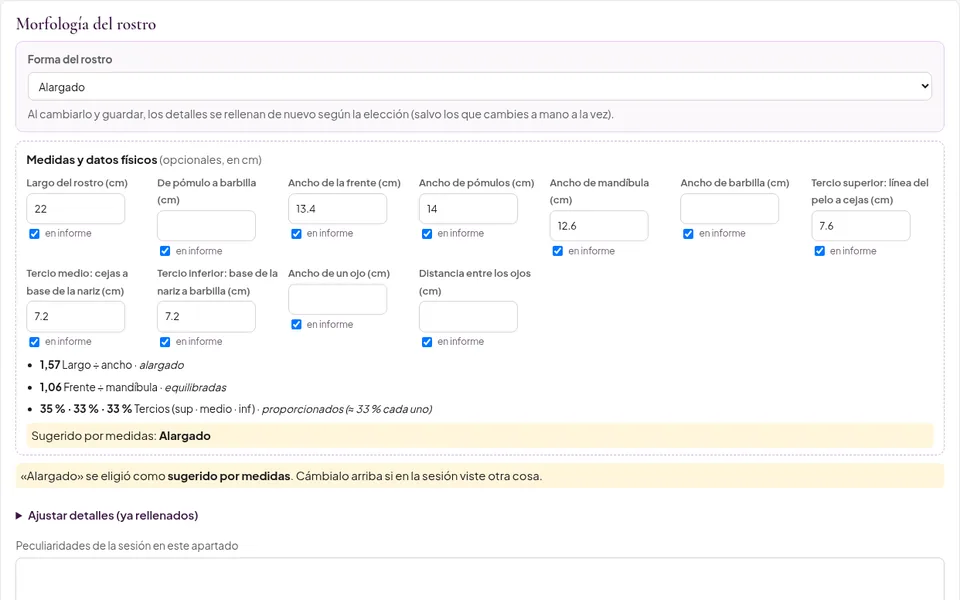Select the 'Sugerido por medidas: Alargado' banner
960x600 pixels.
[x=480, y=436]
